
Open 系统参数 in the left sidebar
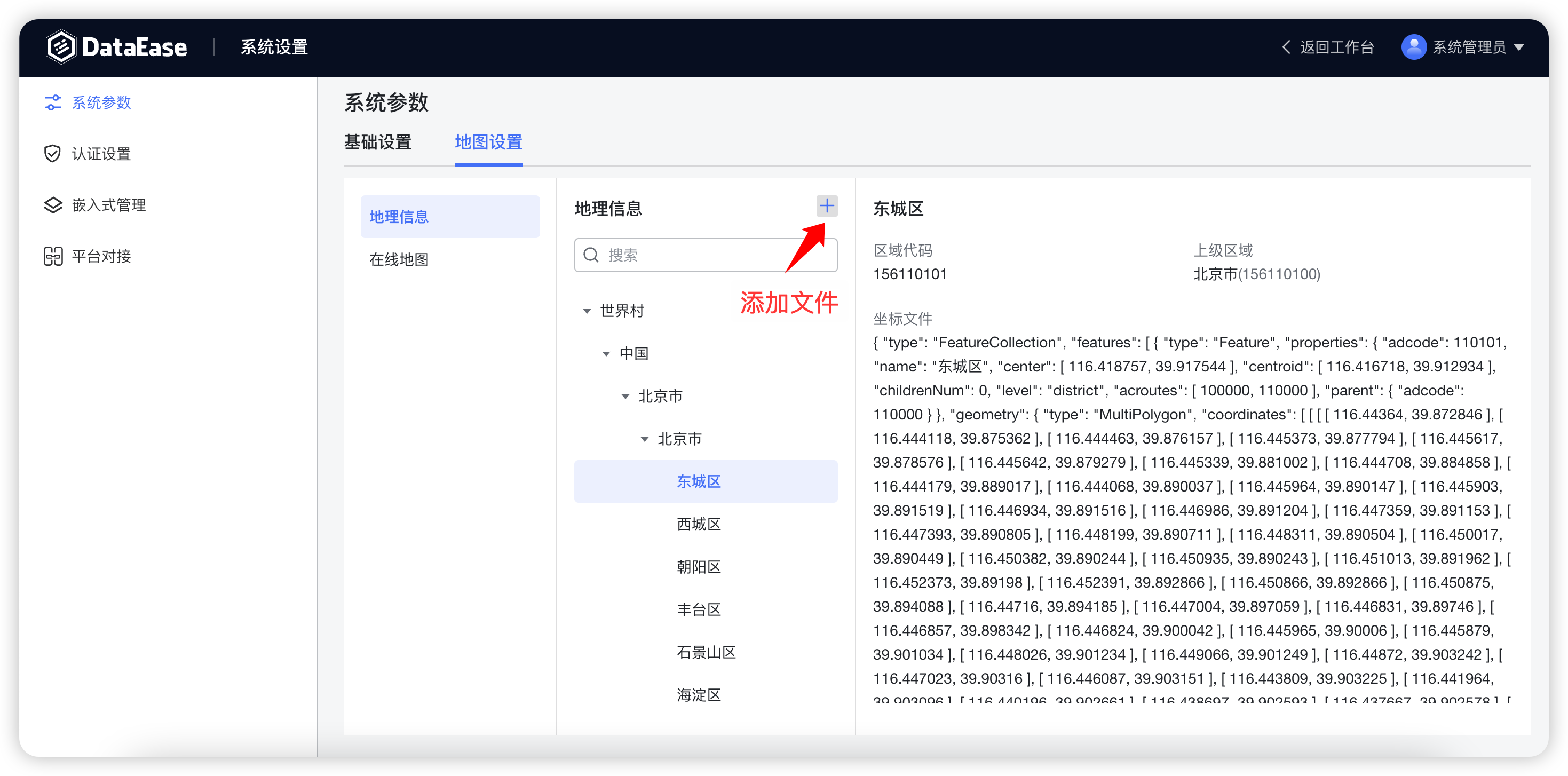click(101, 102)
